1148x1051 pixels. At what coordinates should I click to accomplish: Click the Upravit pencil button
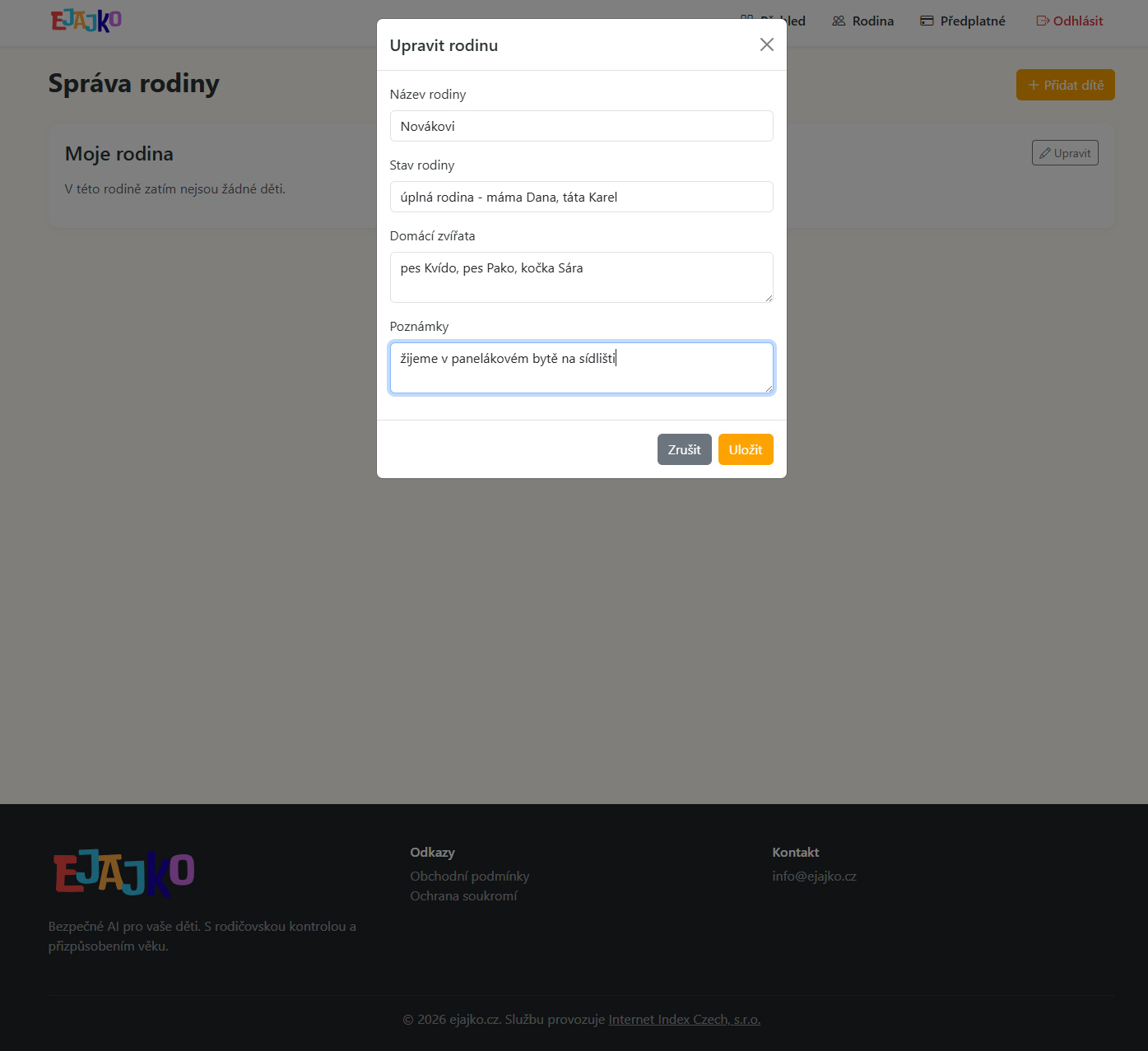[1065, 153]
